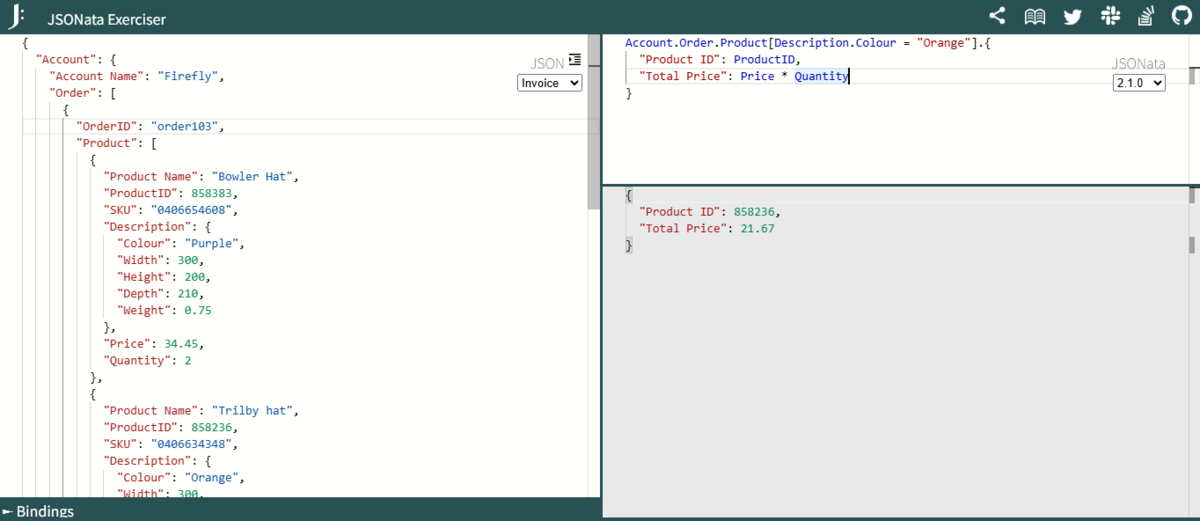The height and width of the screenshot is (521, 1200).
Task: Click result Product ID value 858236
Action: pos(754,211)
